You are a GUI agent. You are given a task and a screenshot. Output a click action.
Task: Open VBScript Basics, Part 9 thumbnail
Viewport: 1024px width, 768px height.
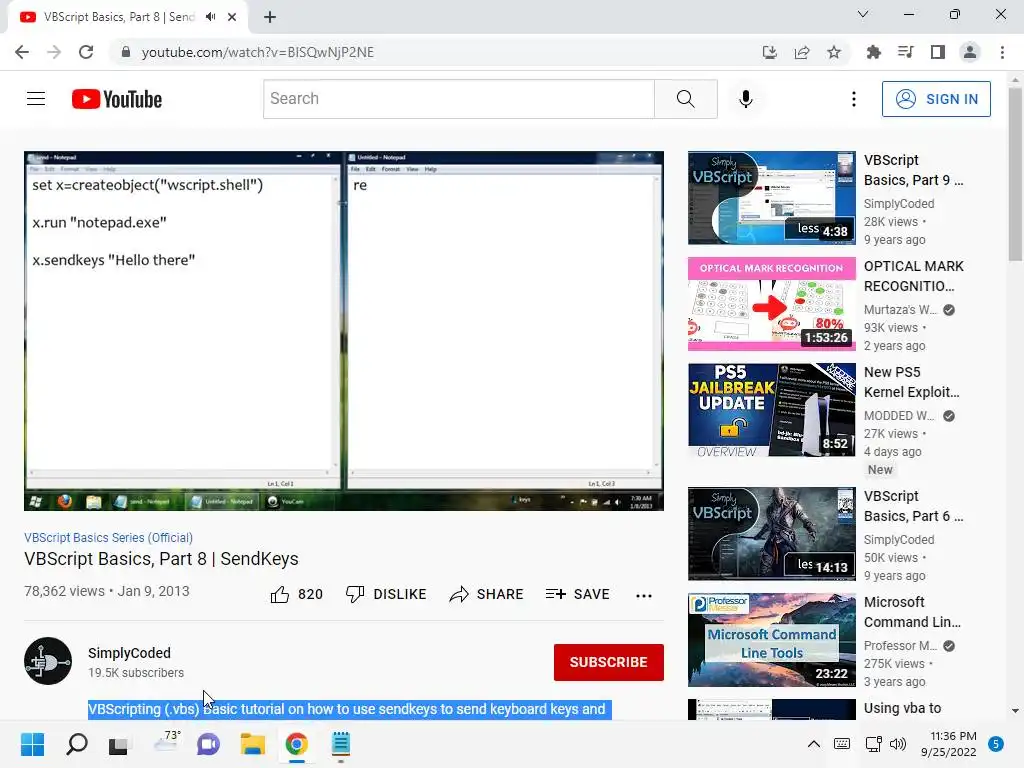[x=771, y=198]
